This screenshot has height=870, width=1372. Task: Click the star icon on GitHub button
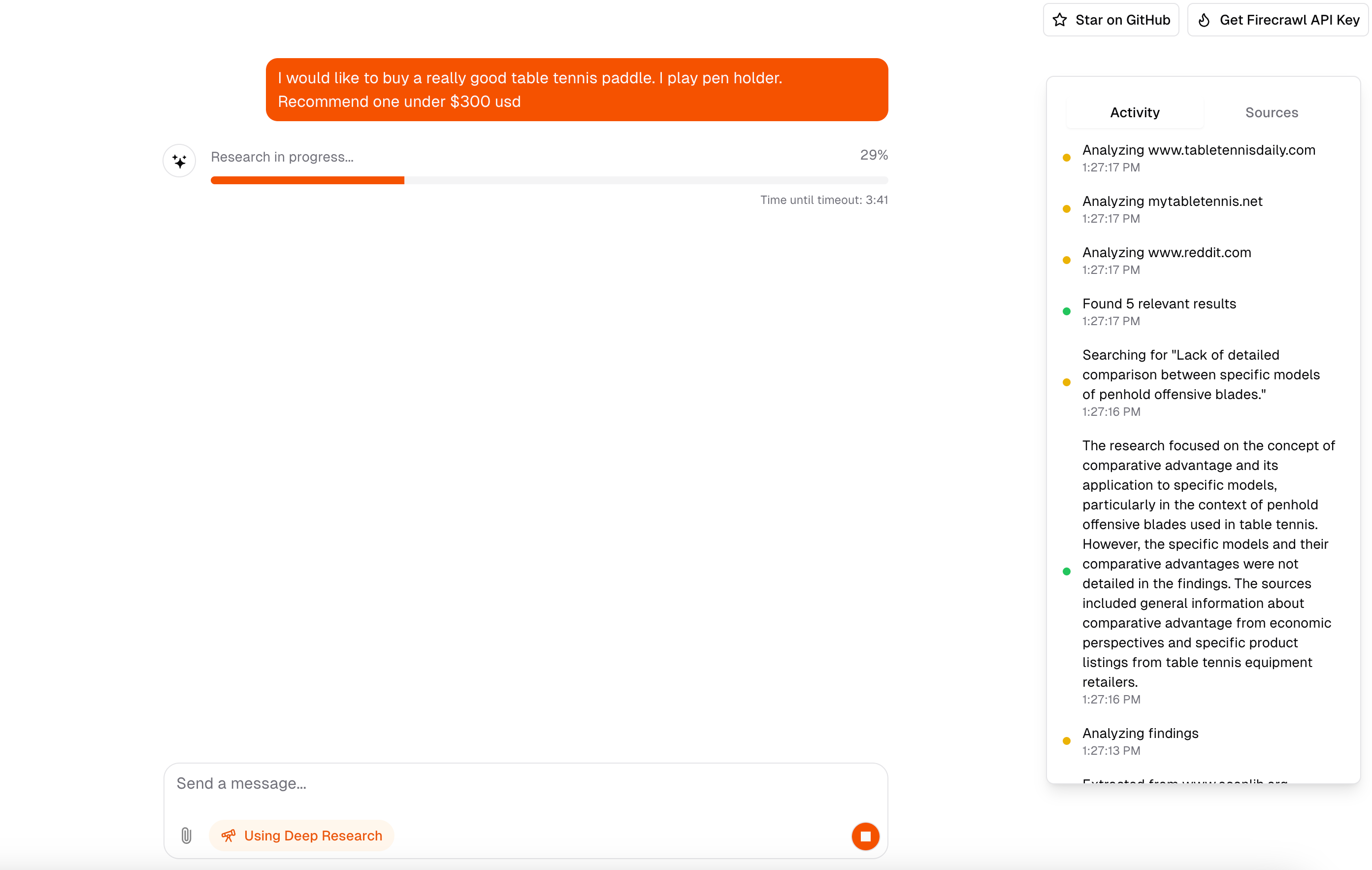pyautogui.click(x=1060, y=20)
